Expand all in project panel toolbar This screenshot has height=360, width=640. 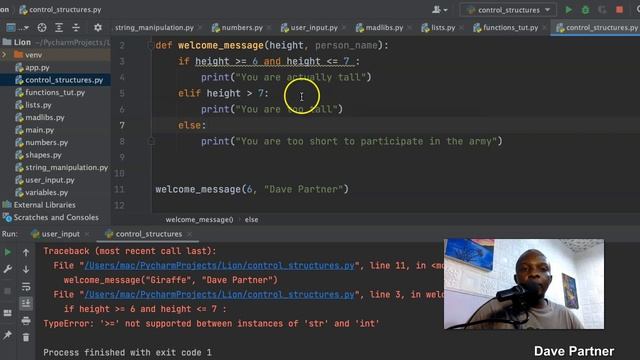point(59,28)
